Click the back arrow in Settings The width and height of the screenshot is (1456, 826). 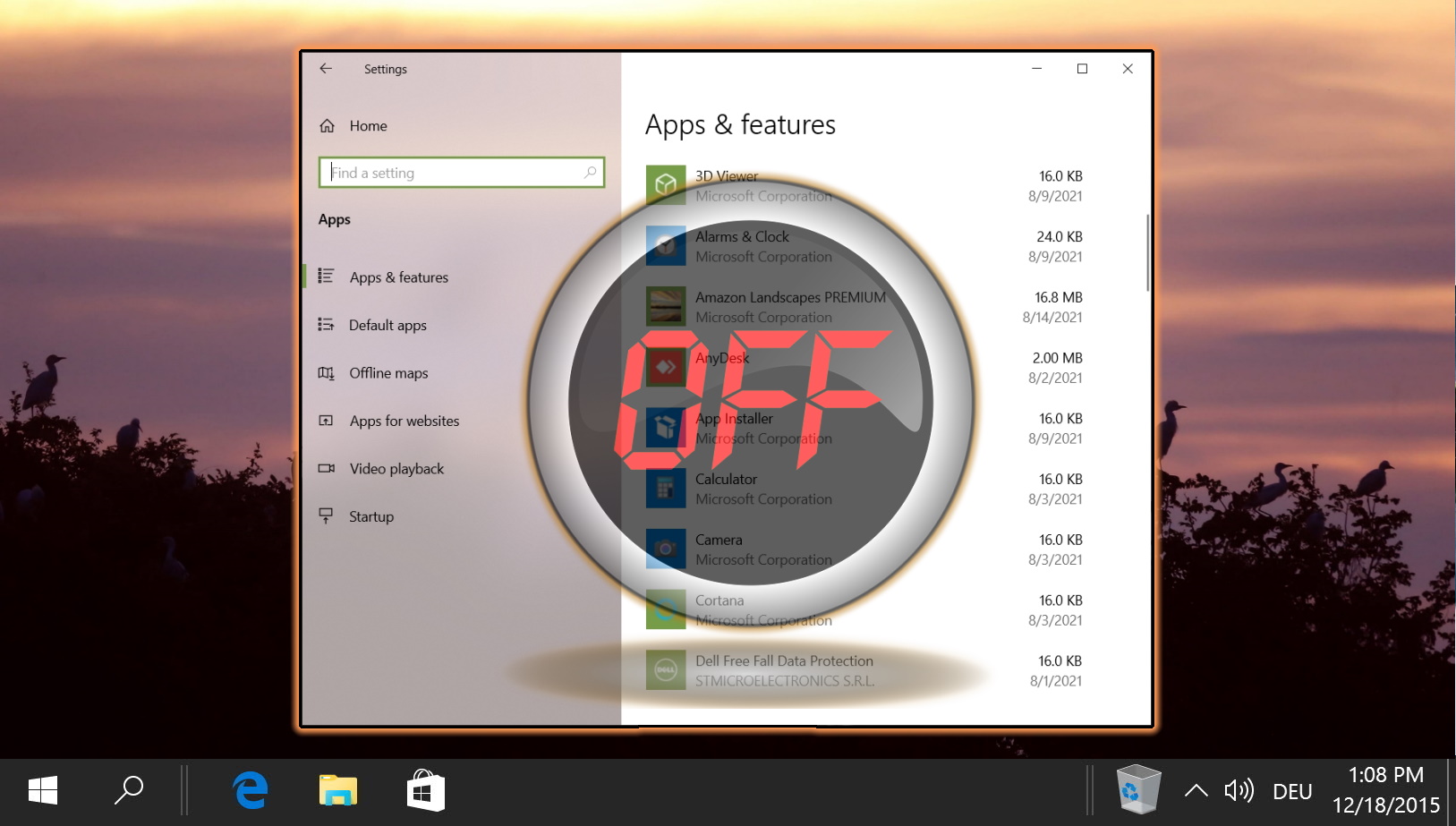pyautogui.click(x=325, y=68)
